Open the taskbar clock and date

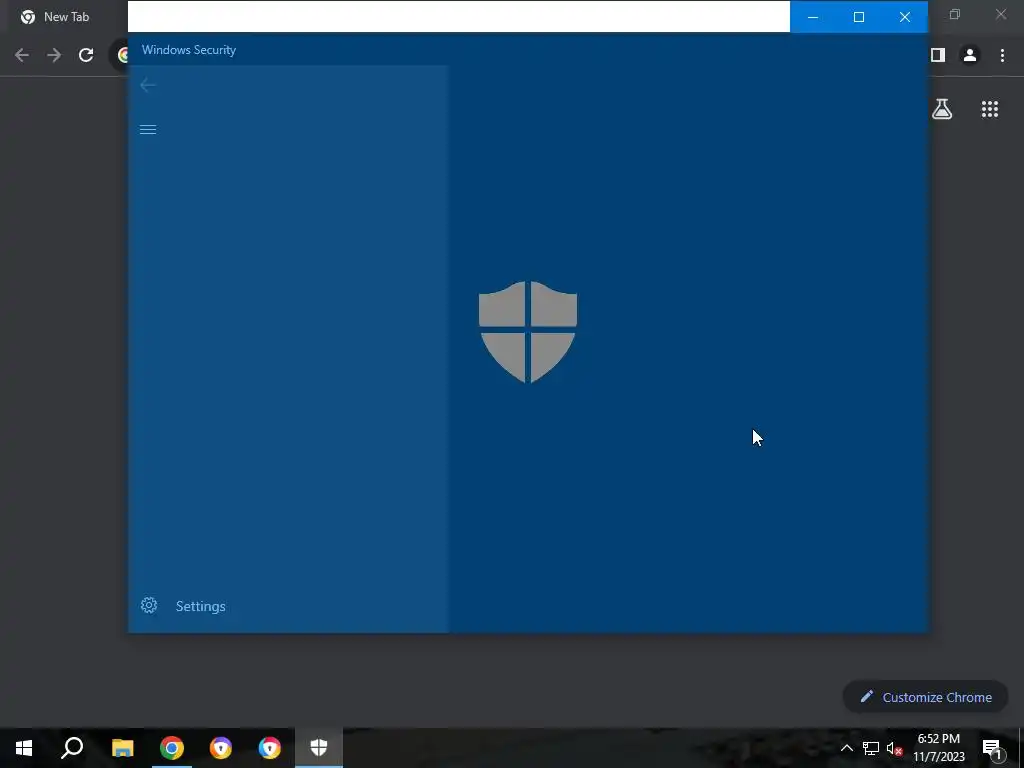[938, 748]
